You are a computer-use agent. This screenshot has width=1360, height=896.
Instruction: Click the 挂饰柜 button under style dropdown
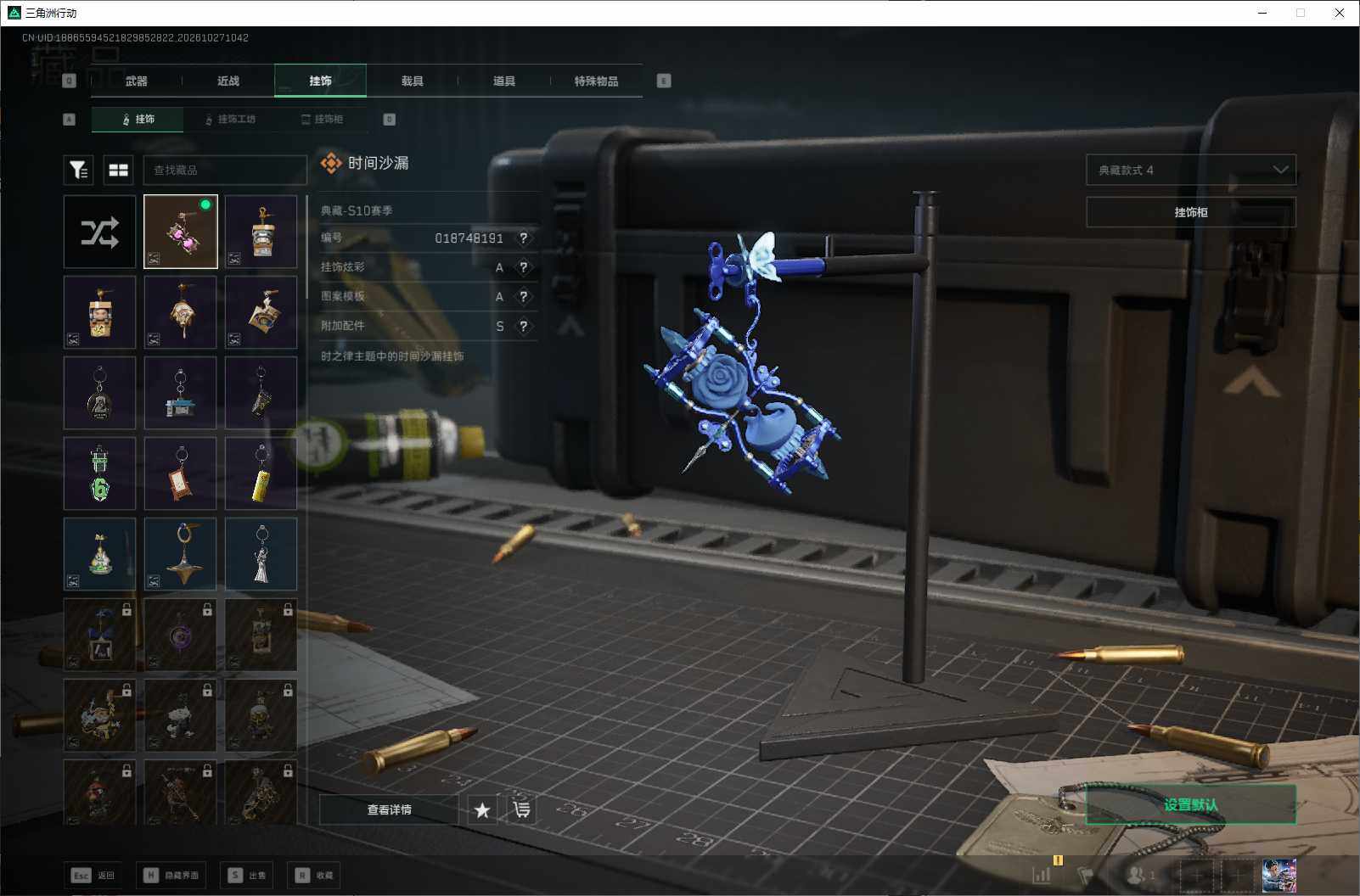coord(1191,212)
